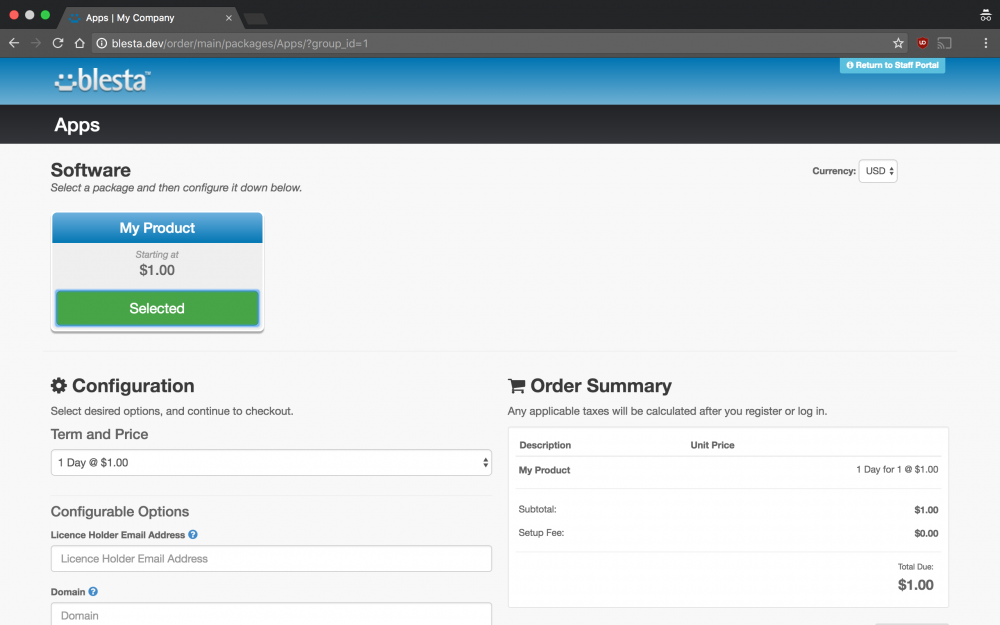Go to browser home page
The image size is (1000, 625).
[80, 43]
